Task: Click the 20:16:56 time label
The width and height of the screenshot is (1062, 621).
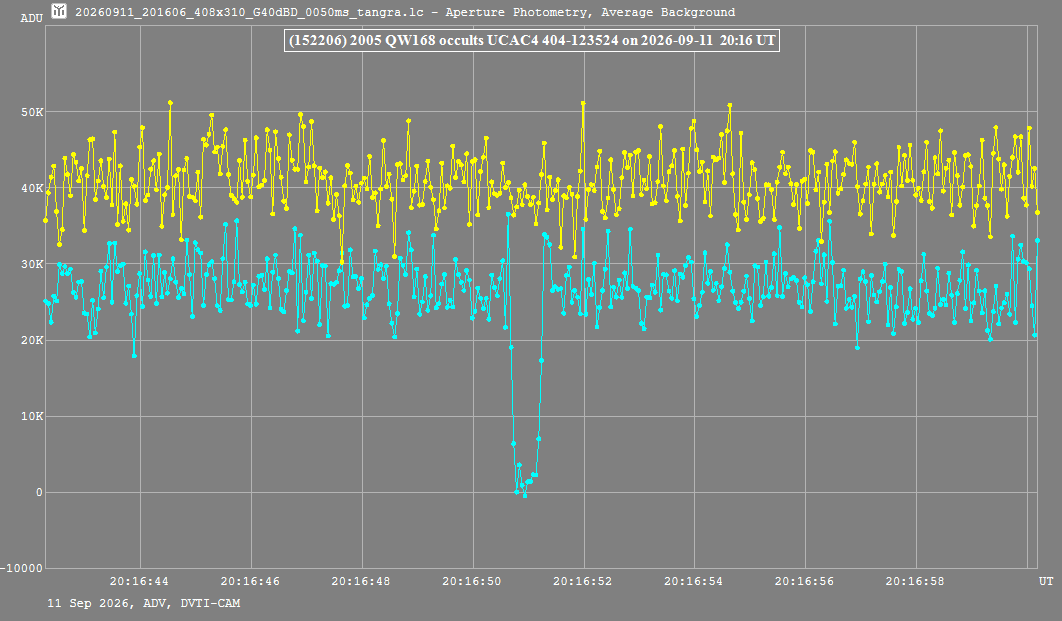Action: pyautogui.click(x=805, y=581)
